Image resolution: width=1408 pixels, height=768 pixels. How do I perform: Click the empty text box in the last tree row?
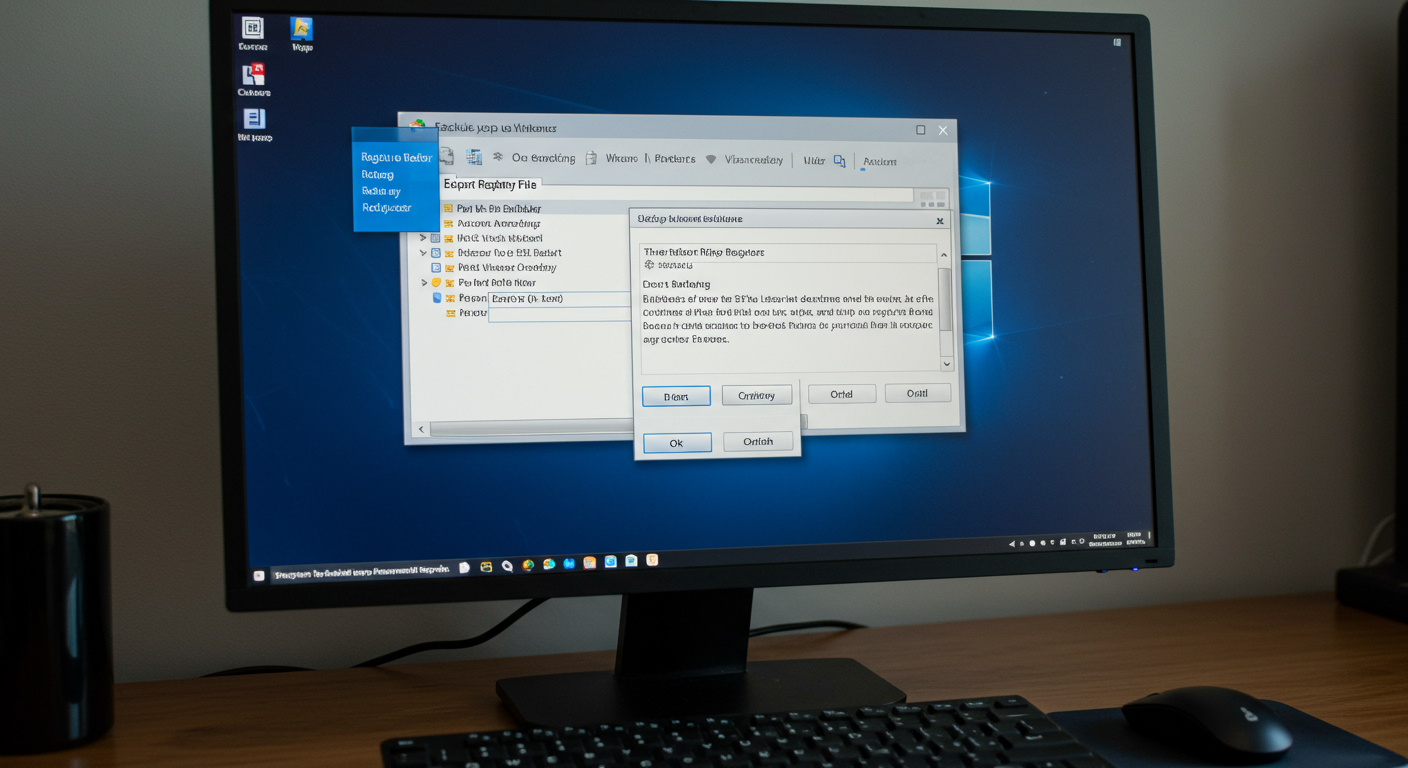559,314
